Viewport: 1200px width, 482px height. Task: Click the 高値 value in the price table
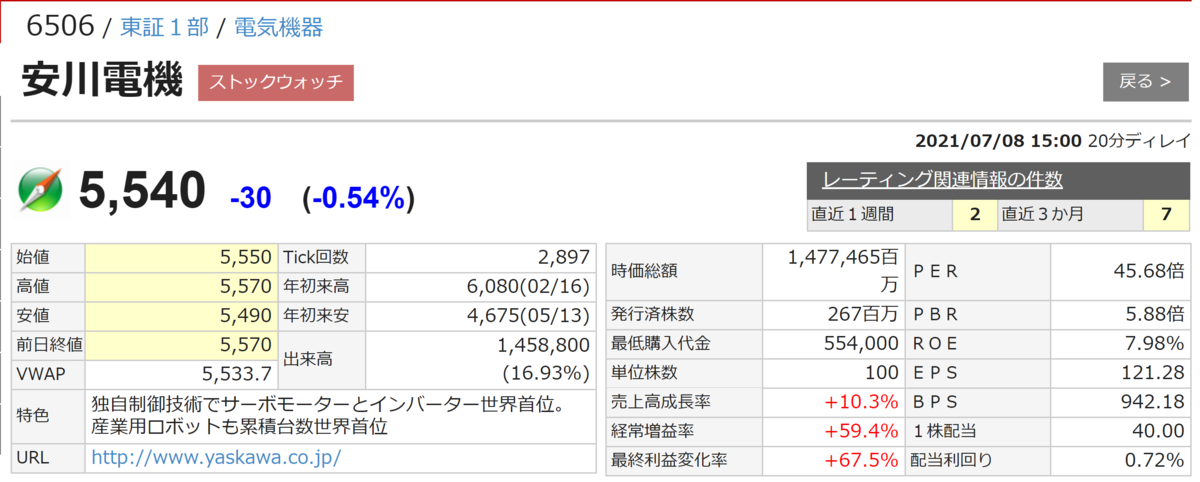pos(245,287)
